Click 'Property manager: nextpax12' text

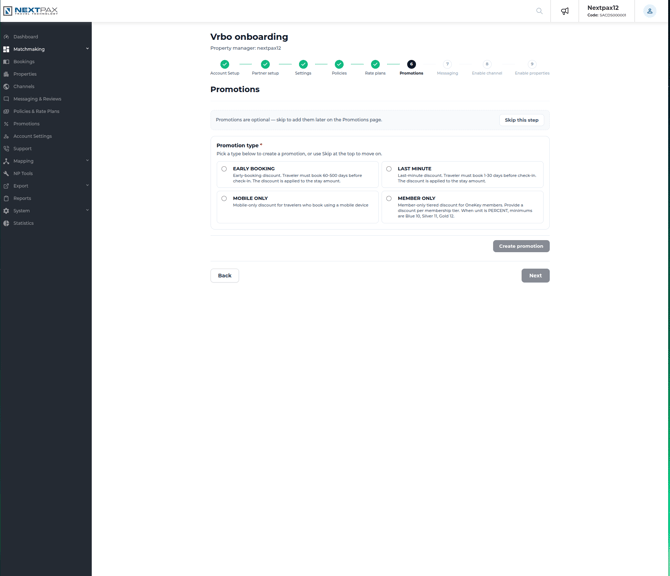click(x=246, y=48)
